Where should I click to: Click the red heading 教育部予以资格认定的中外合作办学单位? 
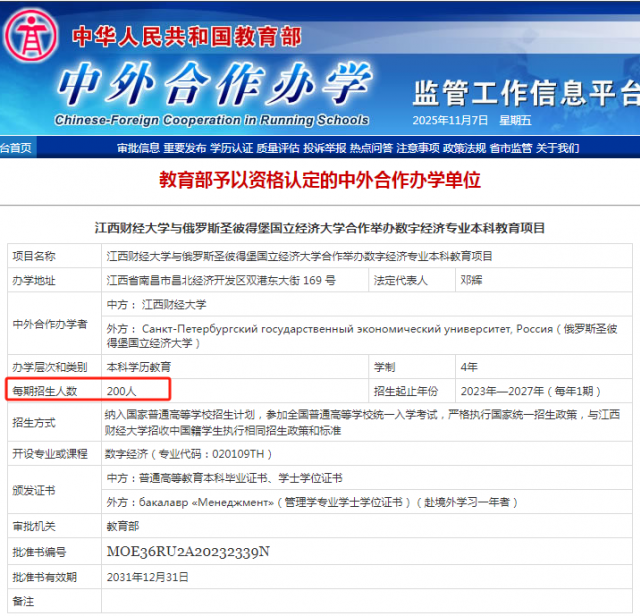coord(320,181)
